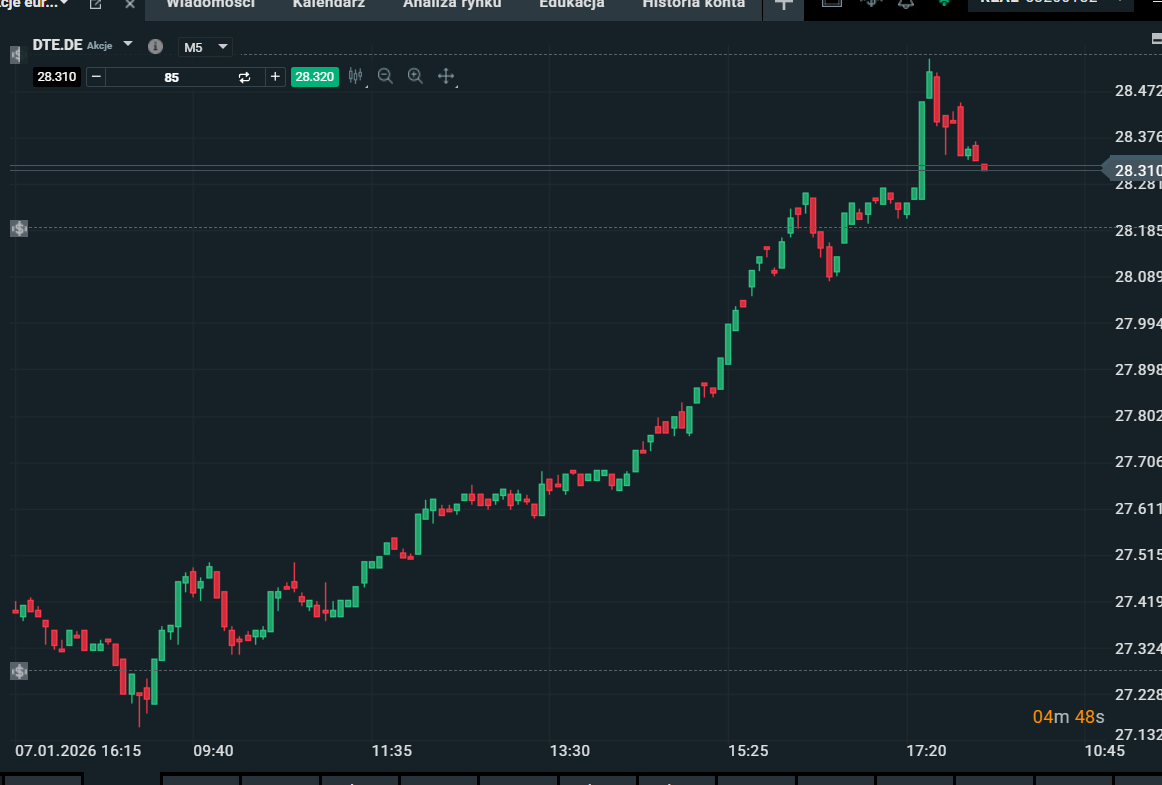The height and width of the screenshot is (785, 1162).
Task: Click the upper dollar marker on chart edge
Action: [19, 229]
